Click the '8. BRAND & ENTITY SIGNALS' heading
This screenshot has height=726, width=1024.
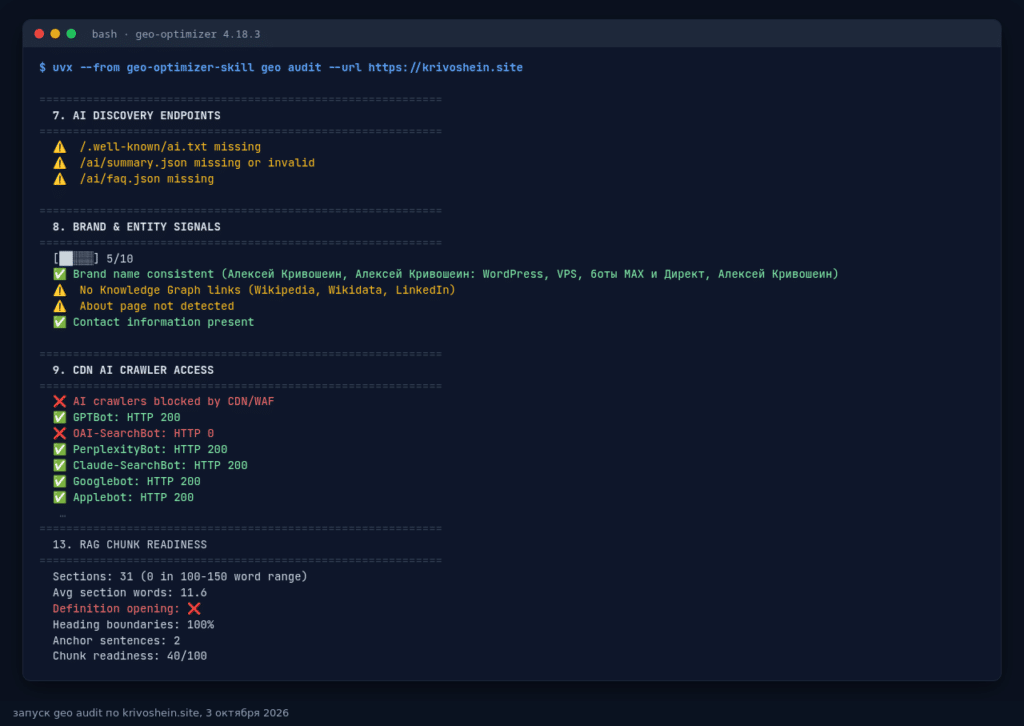tap(136, 227)
